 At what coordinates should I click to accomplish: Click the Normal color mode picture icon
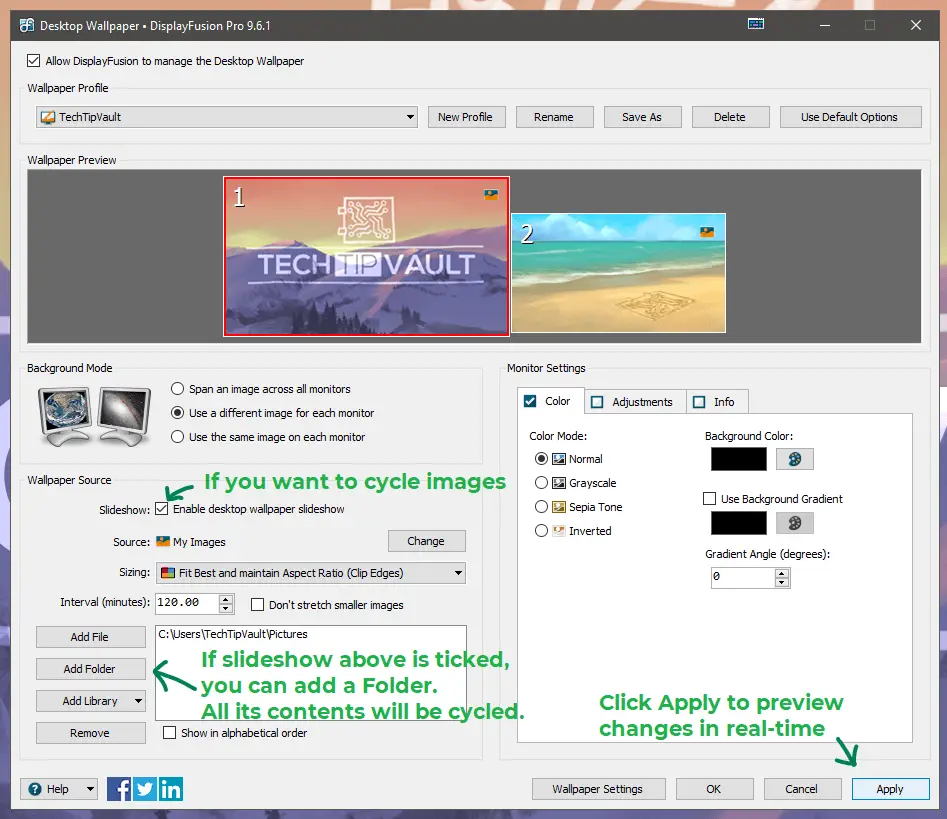click(559, 459)
